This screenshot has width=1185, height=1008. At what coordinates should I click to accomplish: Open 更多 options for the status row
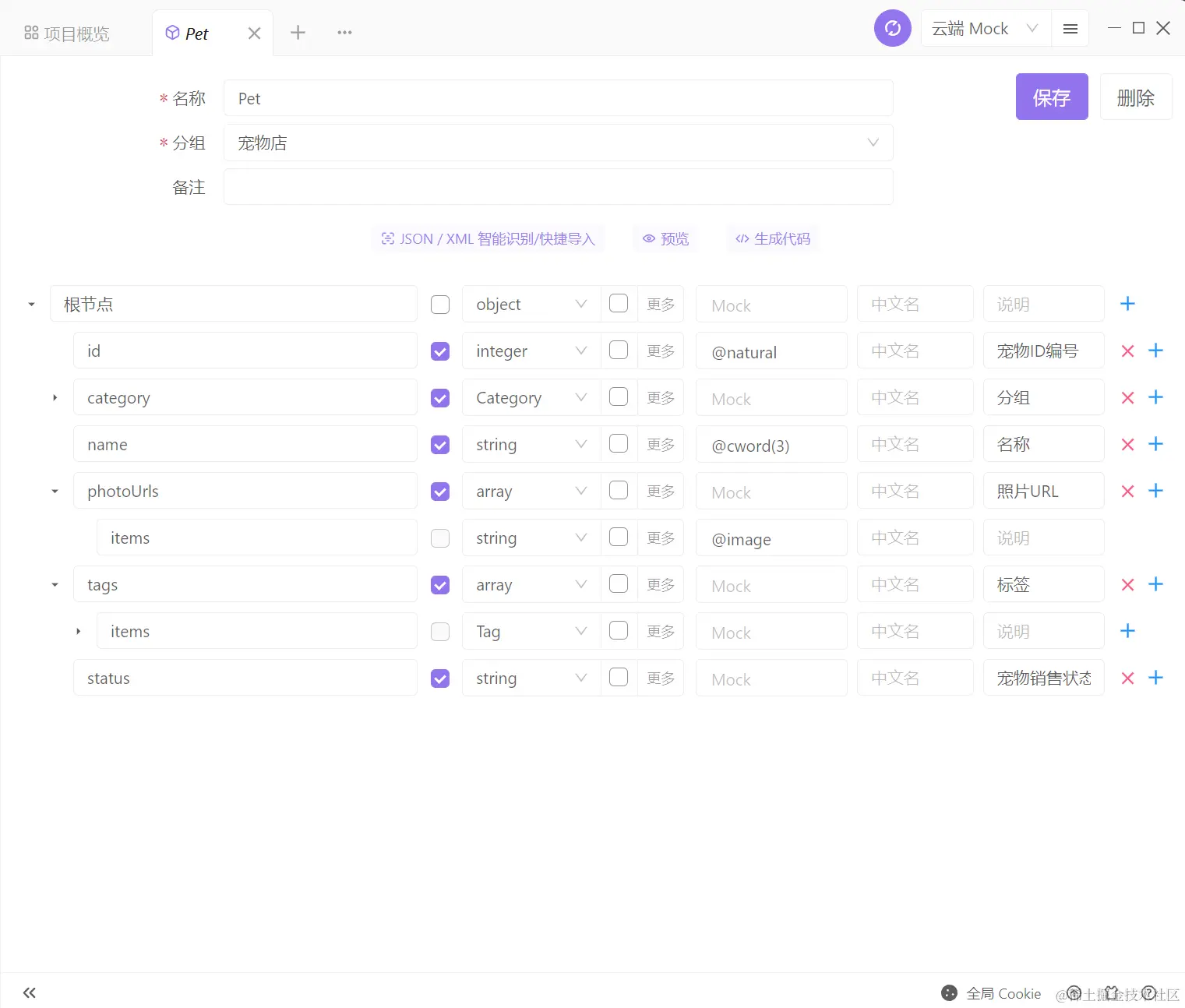(661, 678)
